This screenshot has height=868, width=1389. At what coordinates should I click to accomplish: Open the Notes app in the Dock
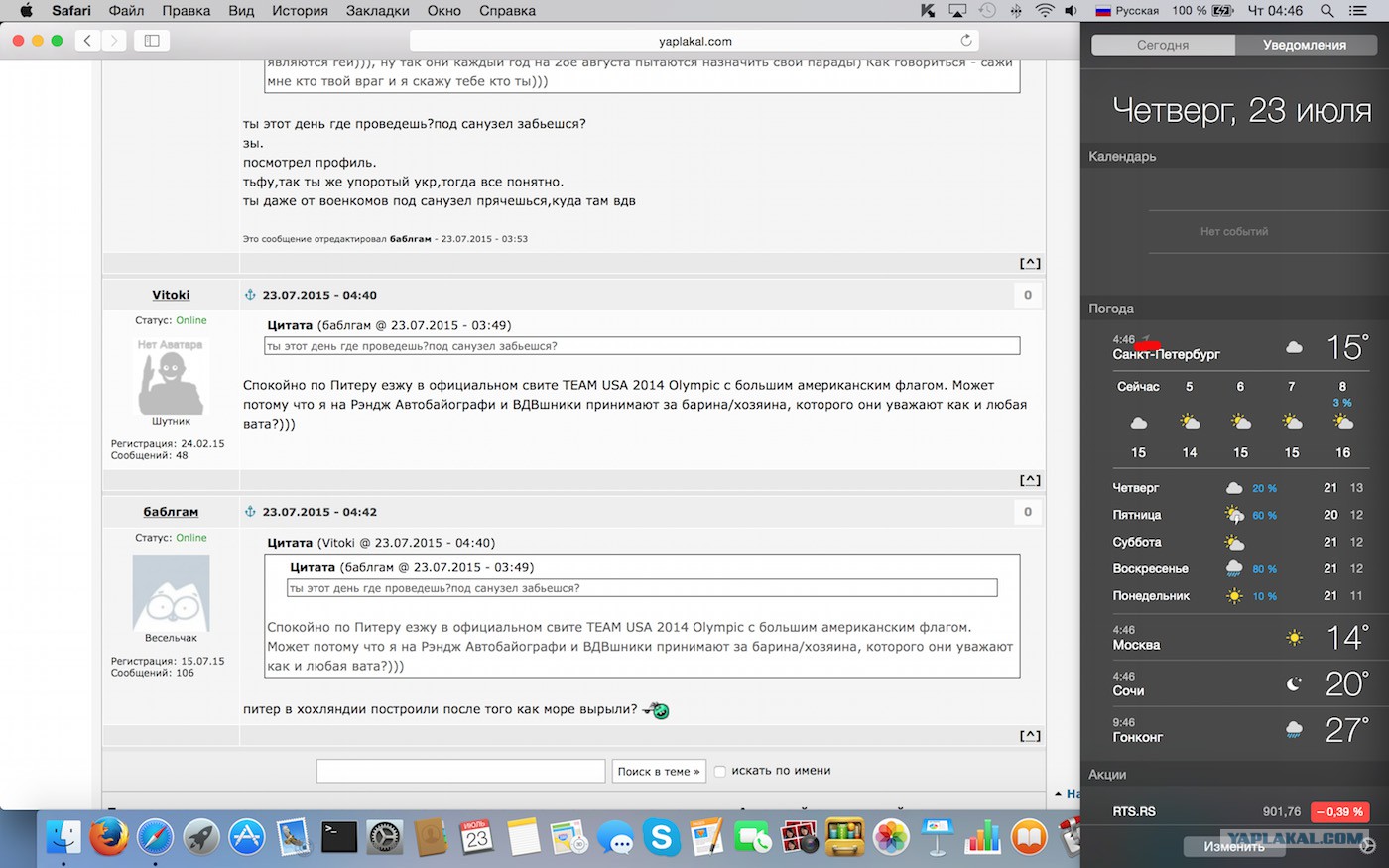pyautogui.click(x=523, y=838)
